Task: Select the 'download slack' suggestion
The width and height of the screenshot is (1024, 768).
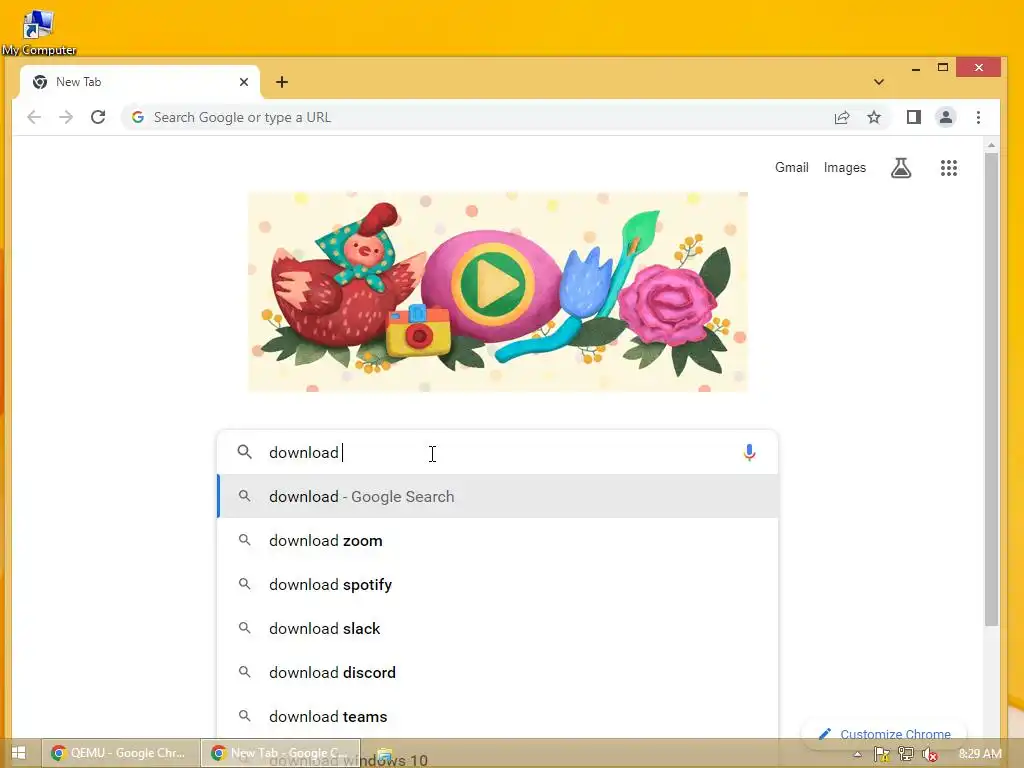Action: (497, 628)
